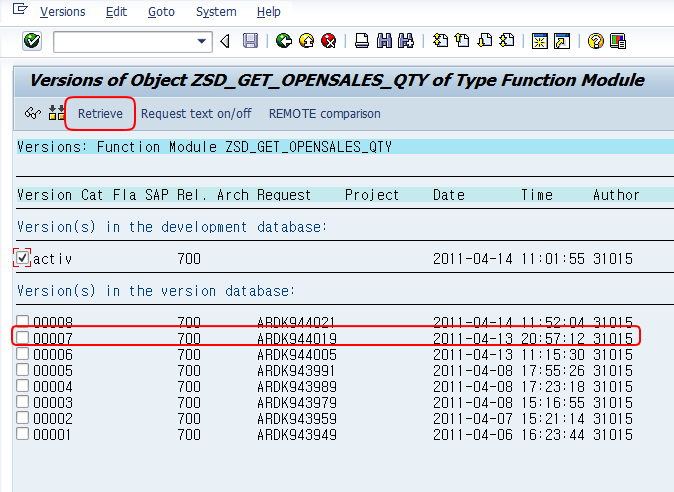Uncheck the activ version checkbox
The image size is (674, 492).
pos(22,258)
